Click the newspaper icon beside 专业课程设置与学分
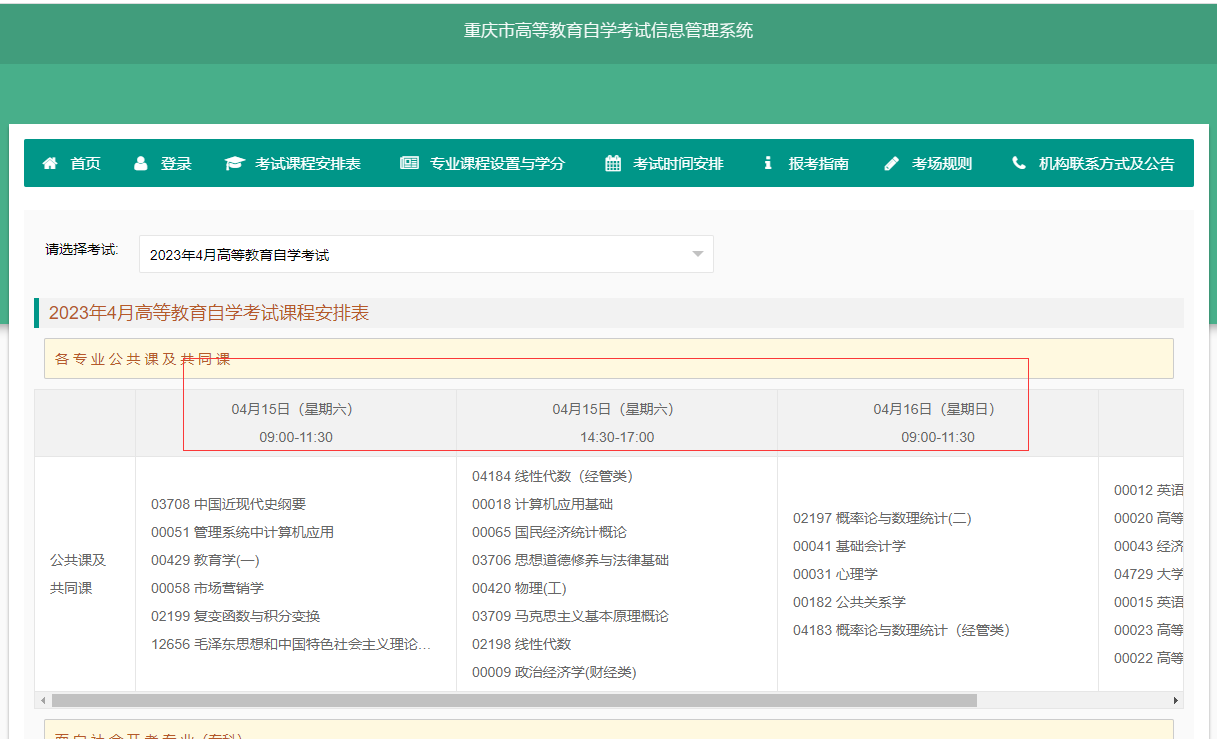The height and width of the screenshot is (739, 1217). click(409, 163)
